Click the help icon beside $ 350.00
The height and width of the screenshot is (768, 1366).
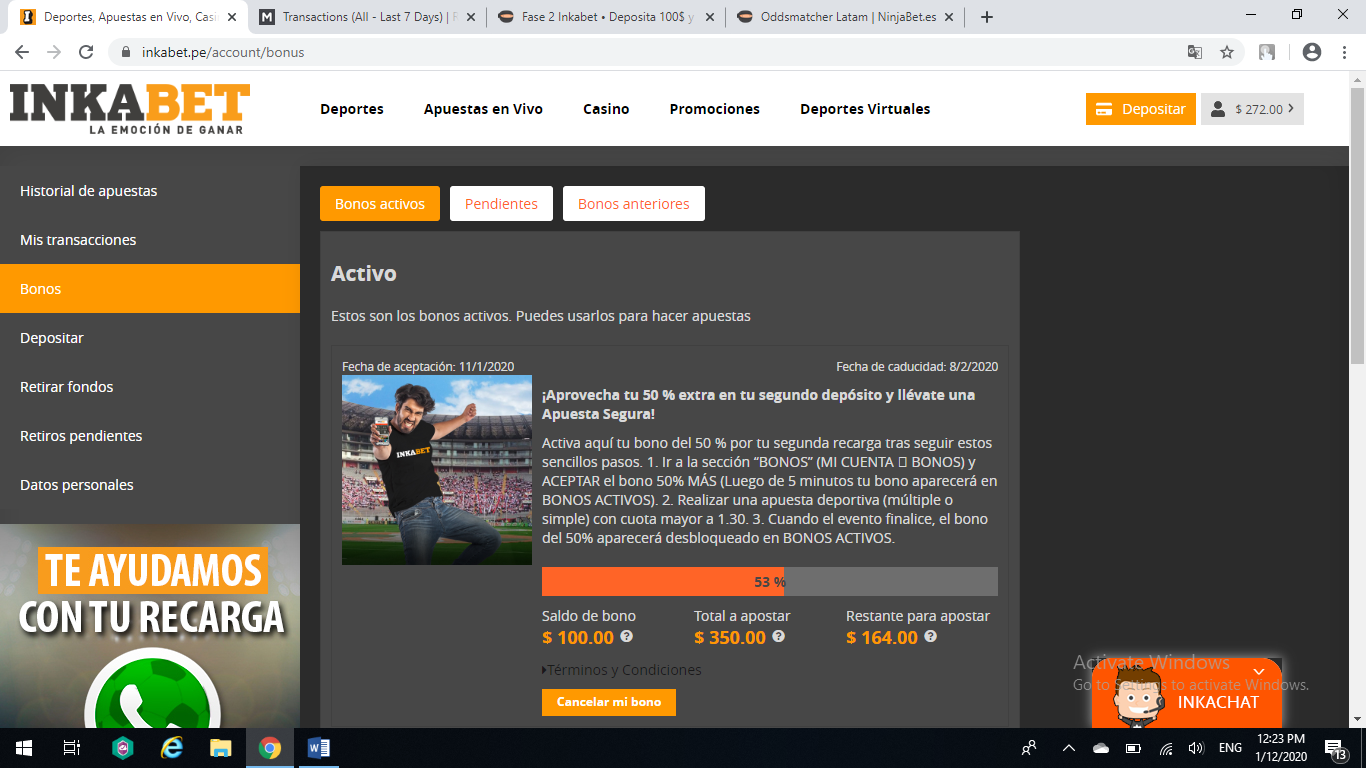[779, 636]
